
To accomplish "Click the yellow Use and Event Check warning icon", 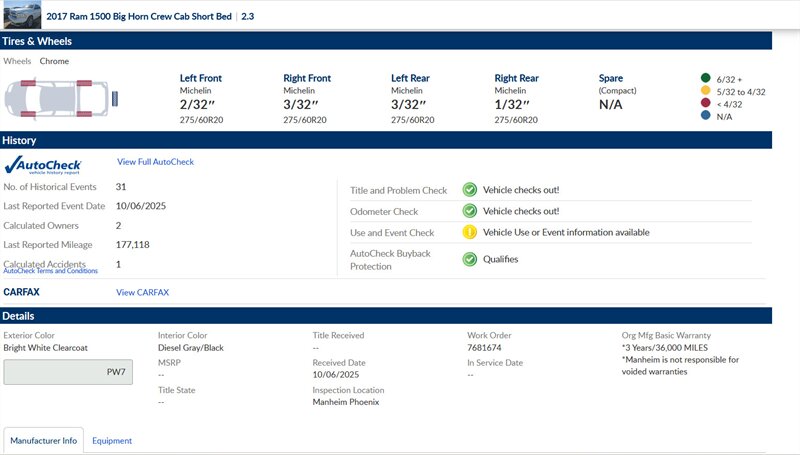I will [469, 232].
